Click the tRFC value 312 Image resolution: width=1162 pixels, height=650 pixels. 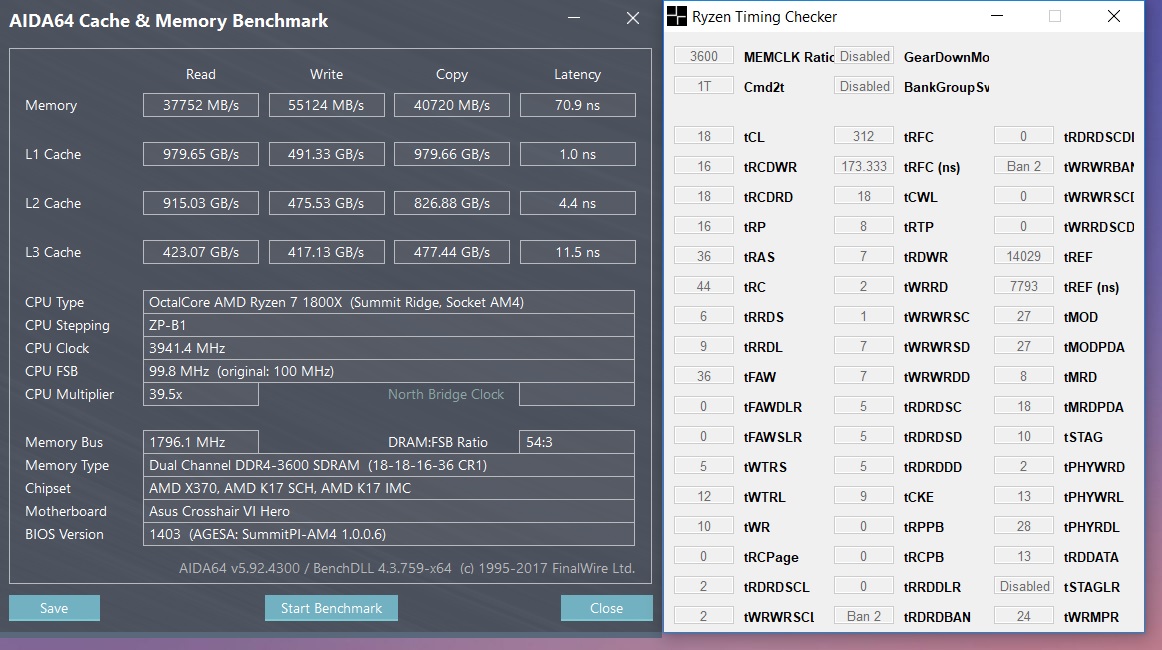click(x=863, y=136)
